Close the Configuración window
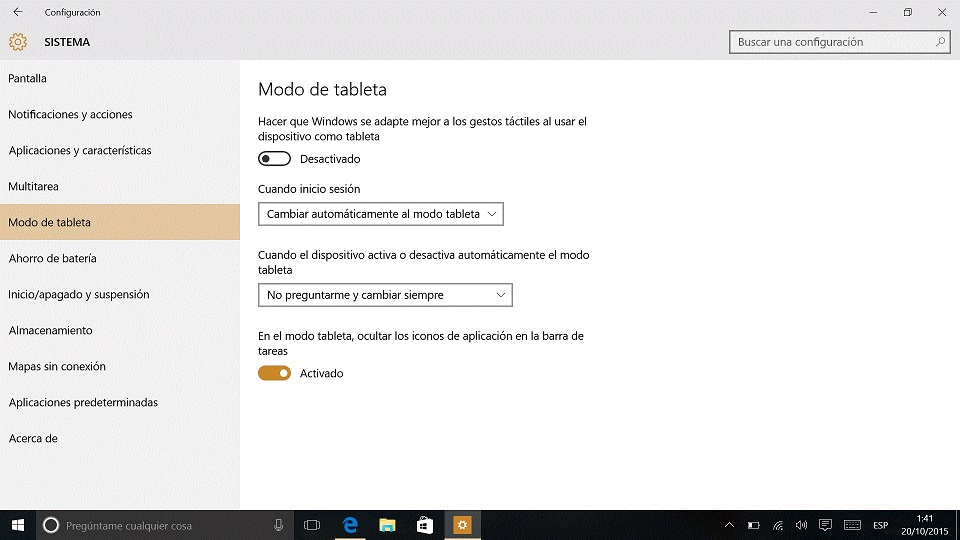The width and height of the screenshot is (960, 540). pyautogui.click(x=942, y=12)
